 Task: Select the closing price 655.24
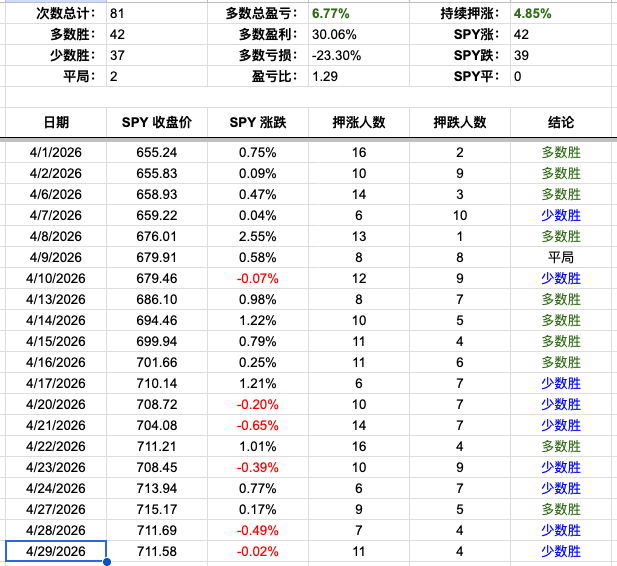(x=157, y=152)
